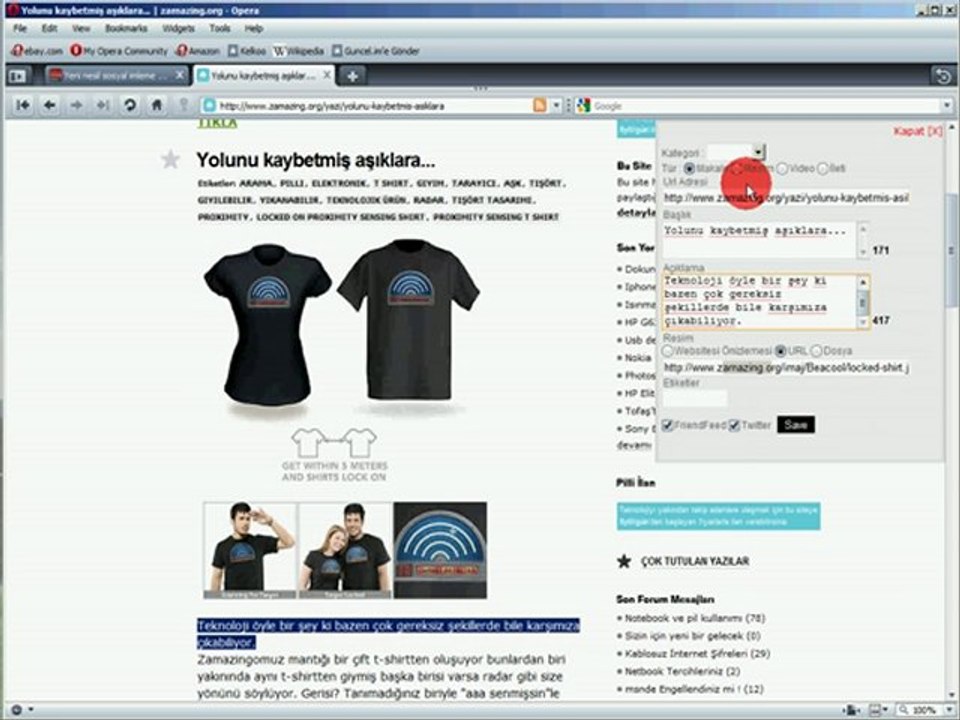Screen dimensions: 960x720
Task: Open the View menu
Action: (x=81, y=28)
